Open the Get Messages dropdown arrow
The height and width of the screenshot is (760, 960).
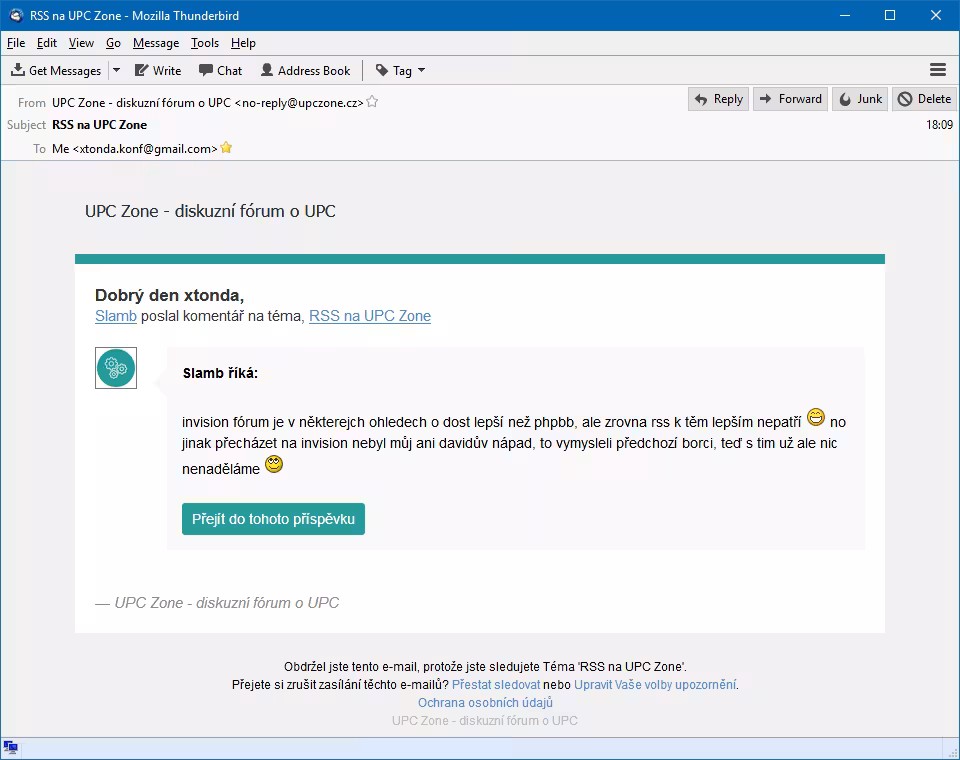116,70
